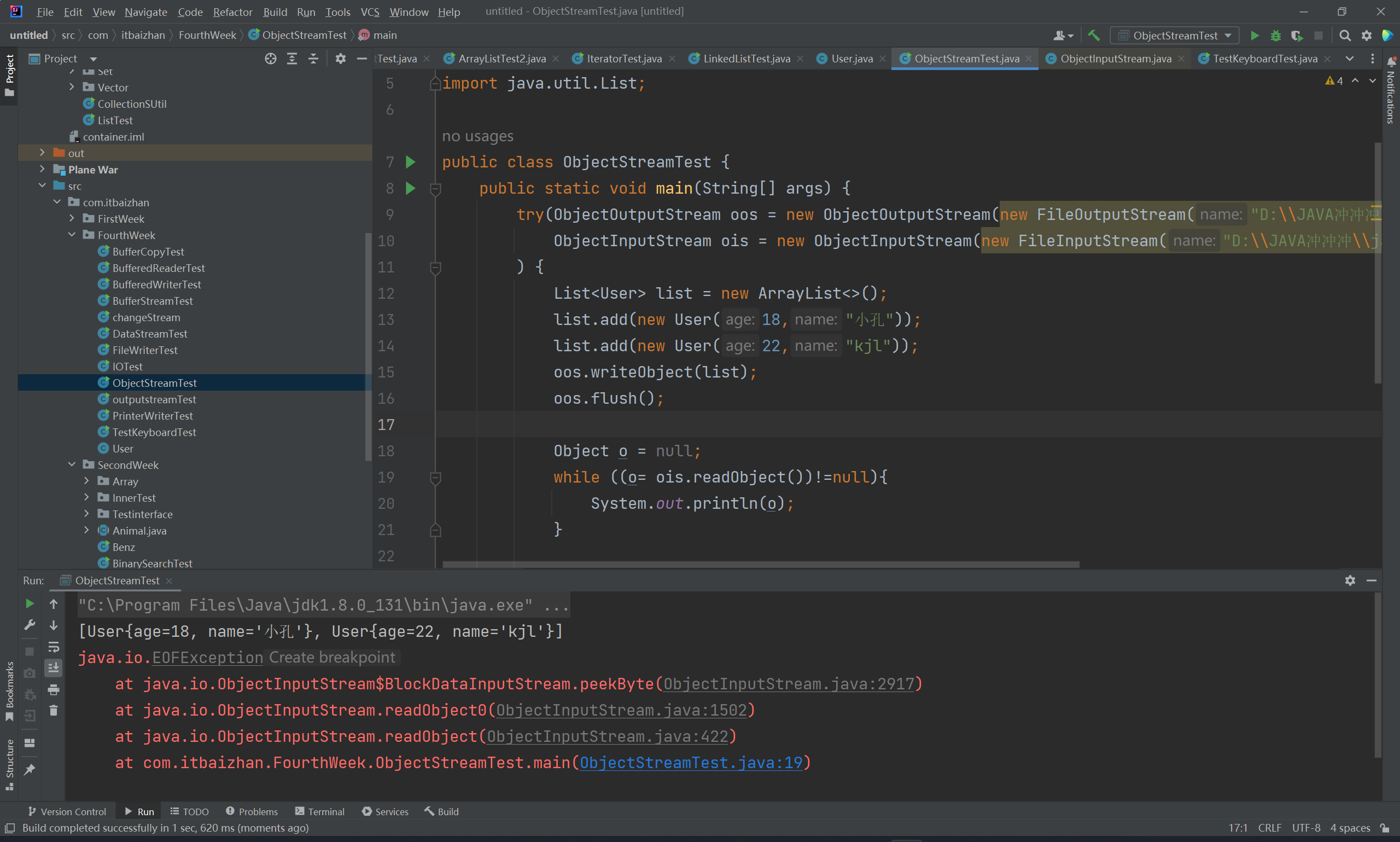Click run gutter arrow at line 7
The width and height of the screenshot is (1400, 842).
[411, 162]
